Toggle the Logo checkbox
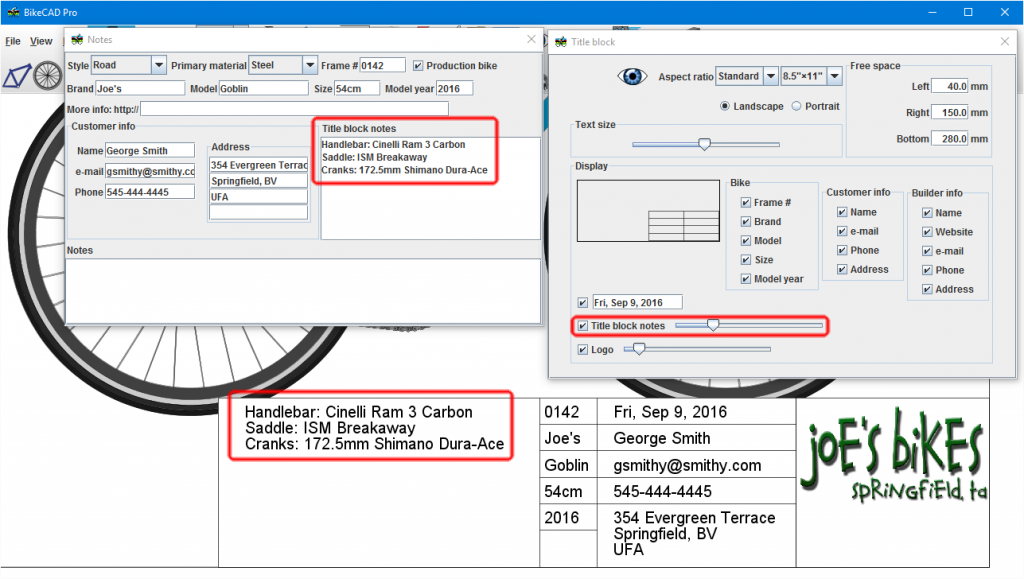Viewport: 1024px width, 579px height. (x=583, y=350)
